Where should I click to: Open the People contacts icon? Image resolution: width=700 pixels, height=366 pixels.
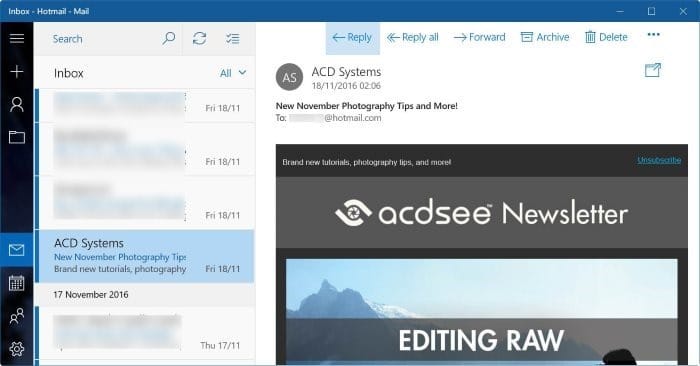coord(17,316)
